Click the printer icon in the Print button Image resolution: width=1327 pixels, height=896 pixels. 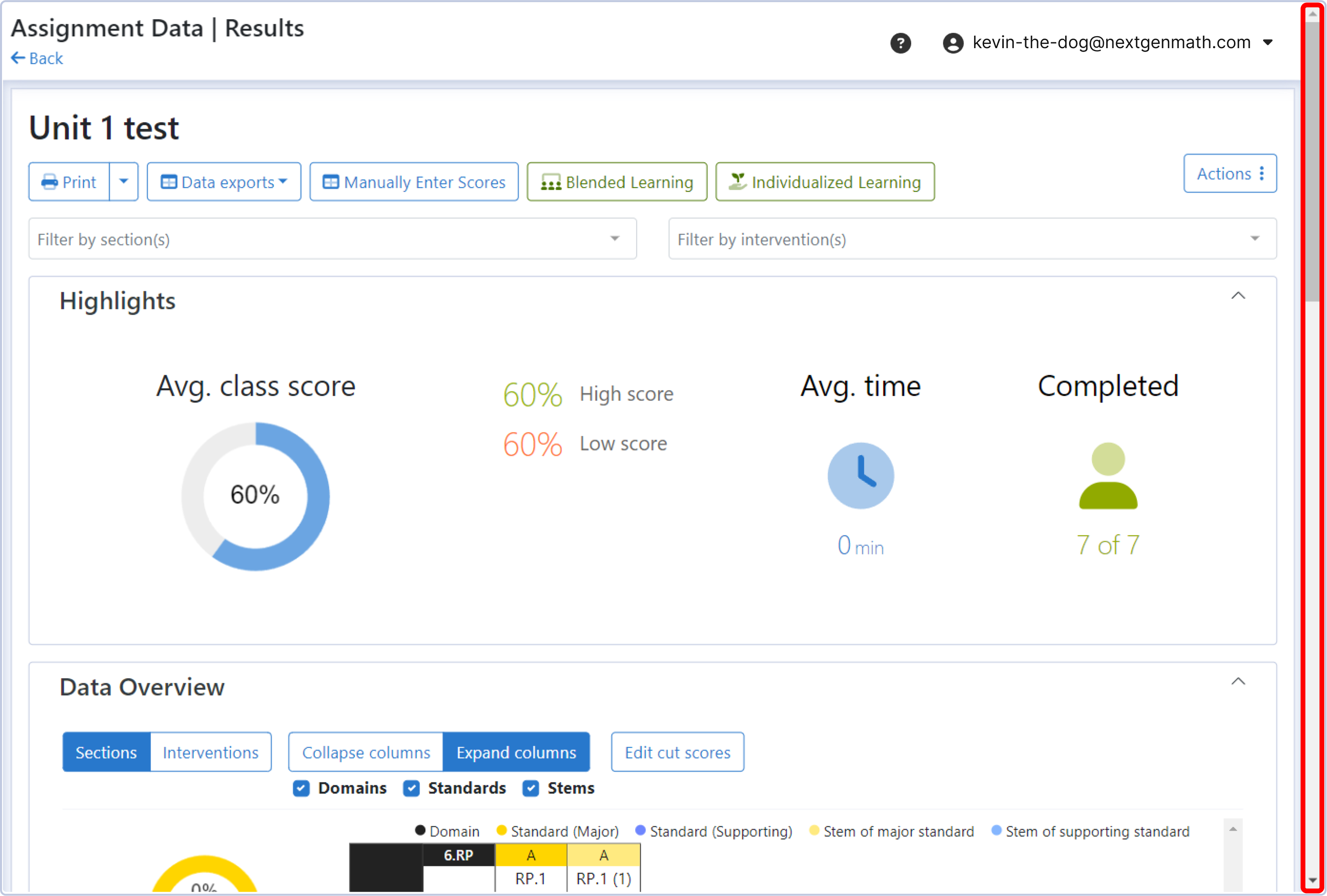point(50,182)
